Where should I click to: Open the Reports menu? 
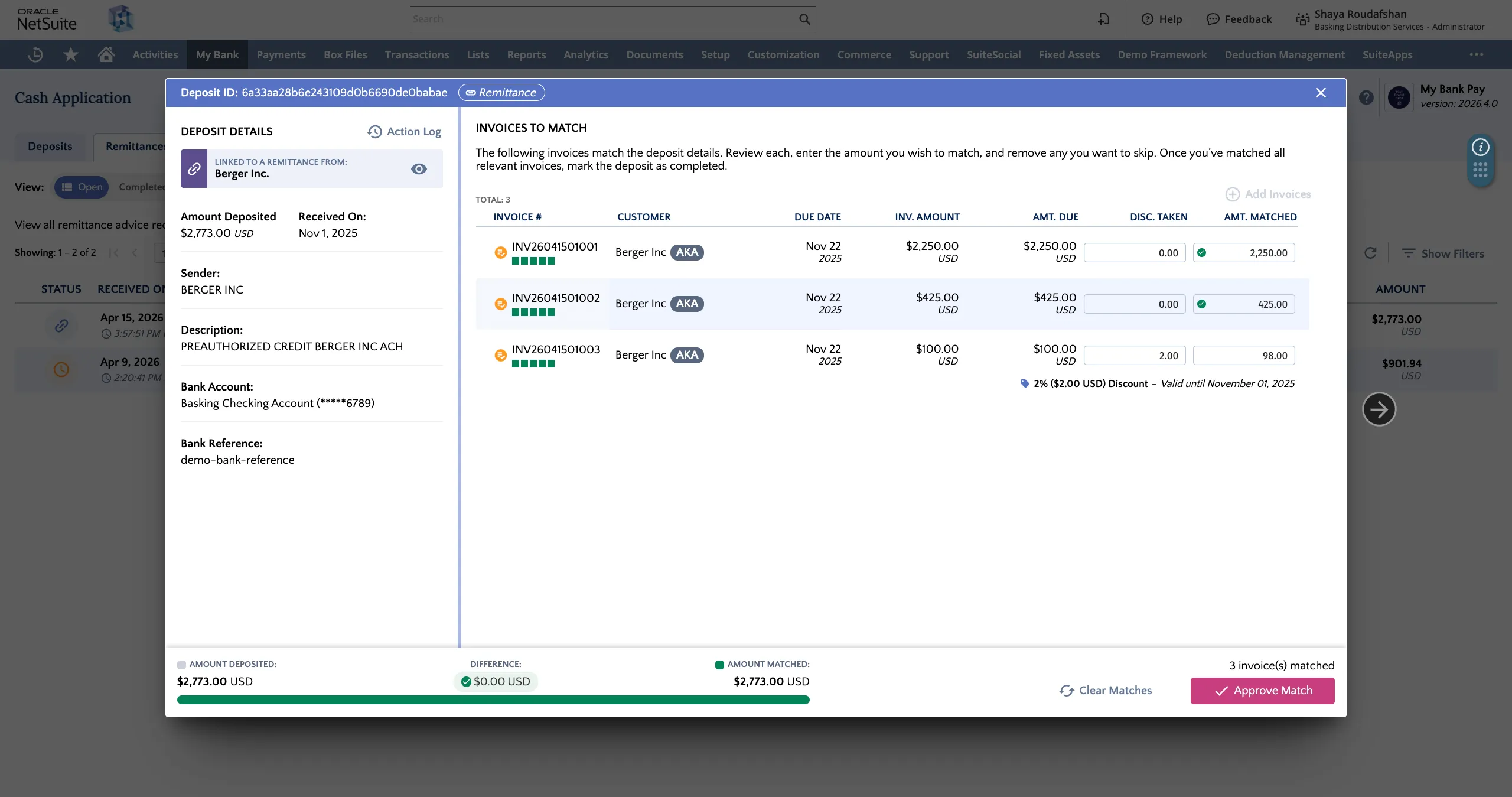tap(526, 54)
